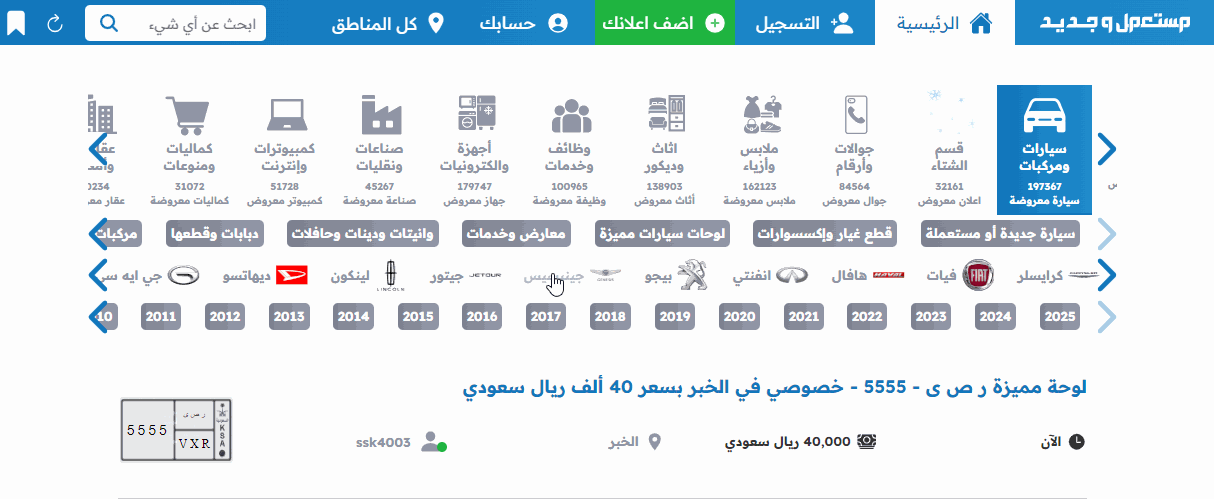Open the 5555 VXR plate thumbnail
The height and width of the screenshot is (499, 1214).
(176, 429)
